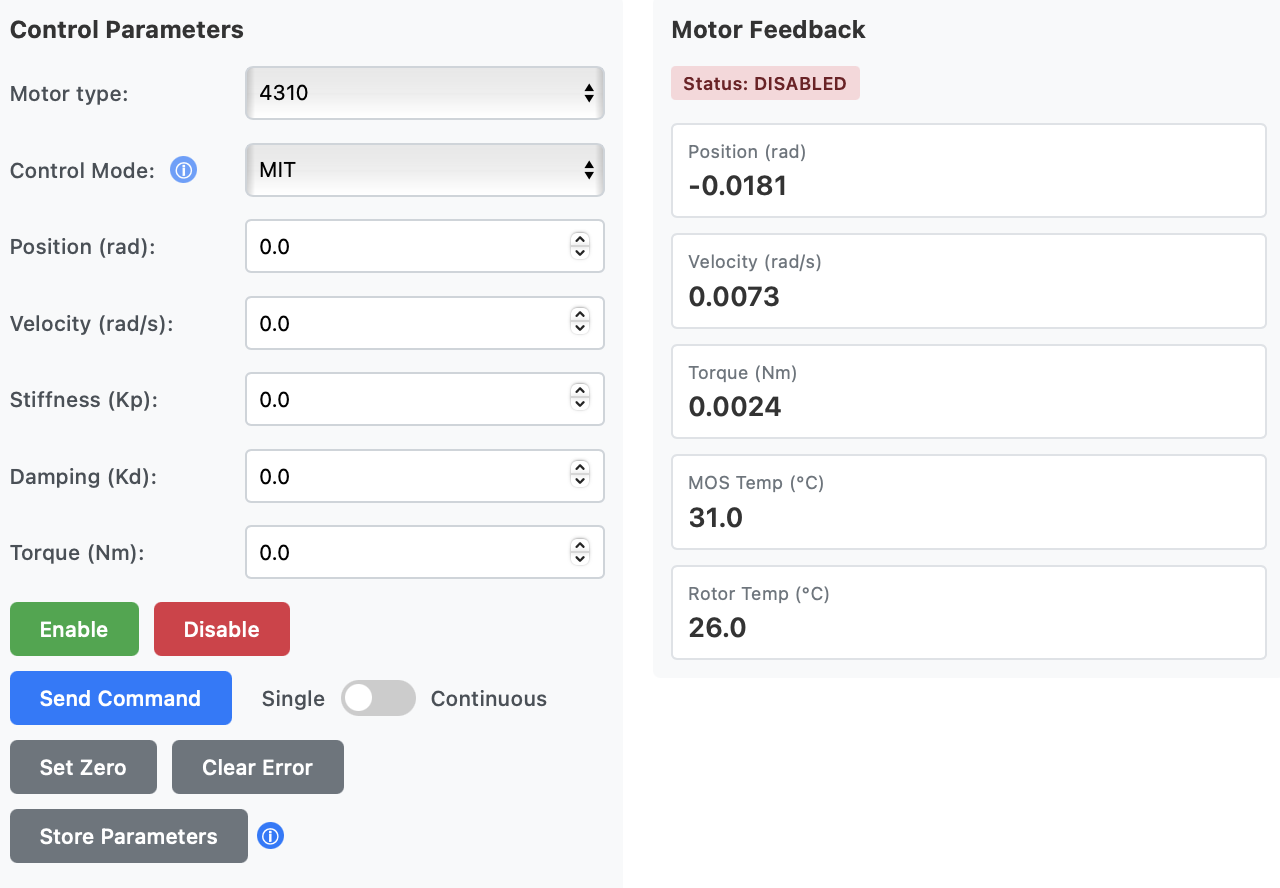Decrease Damping using its down arrow

click(x=579, y=482)
